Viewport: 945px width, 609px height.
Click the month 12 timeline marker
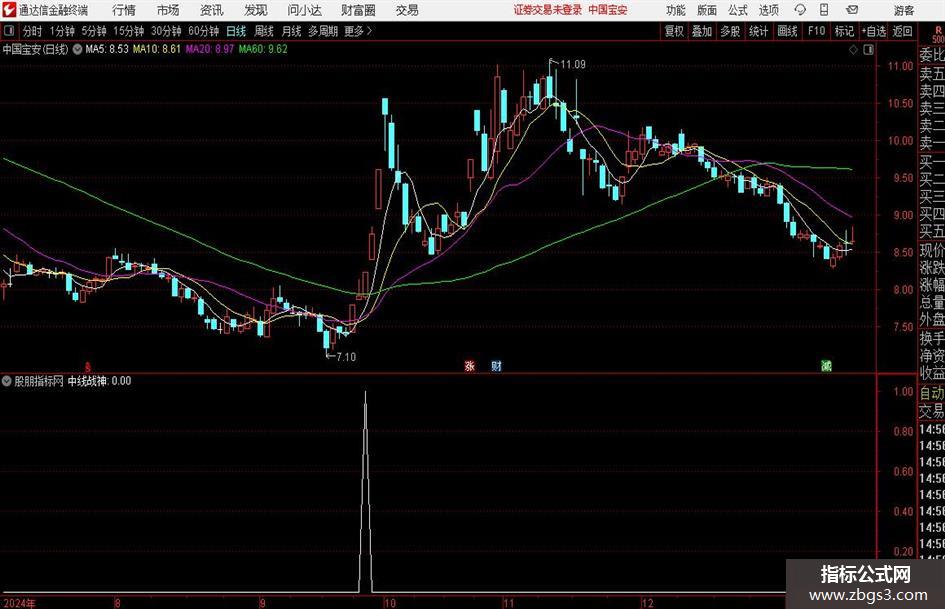(x=647, y=603)
